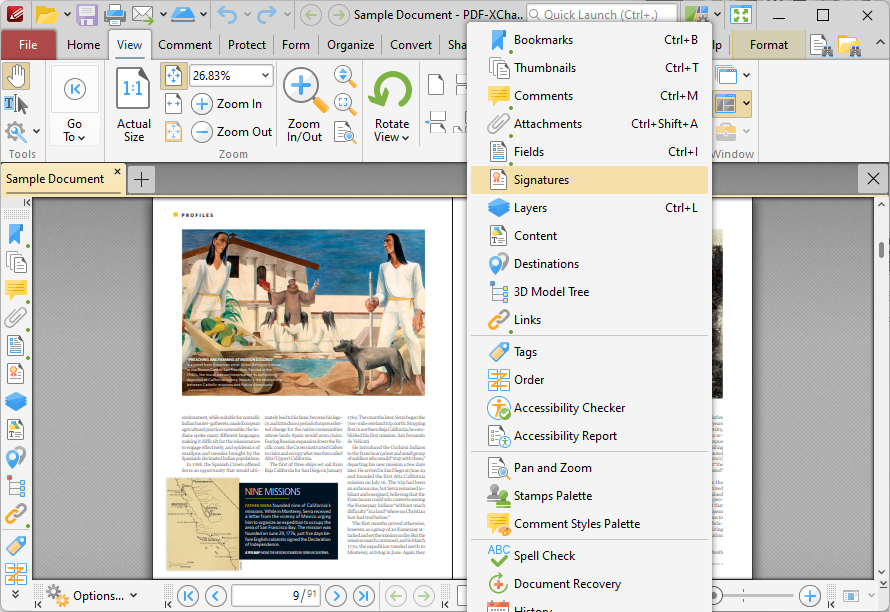
Task: Toggle Fields pane in the menu
Action: 589,152
